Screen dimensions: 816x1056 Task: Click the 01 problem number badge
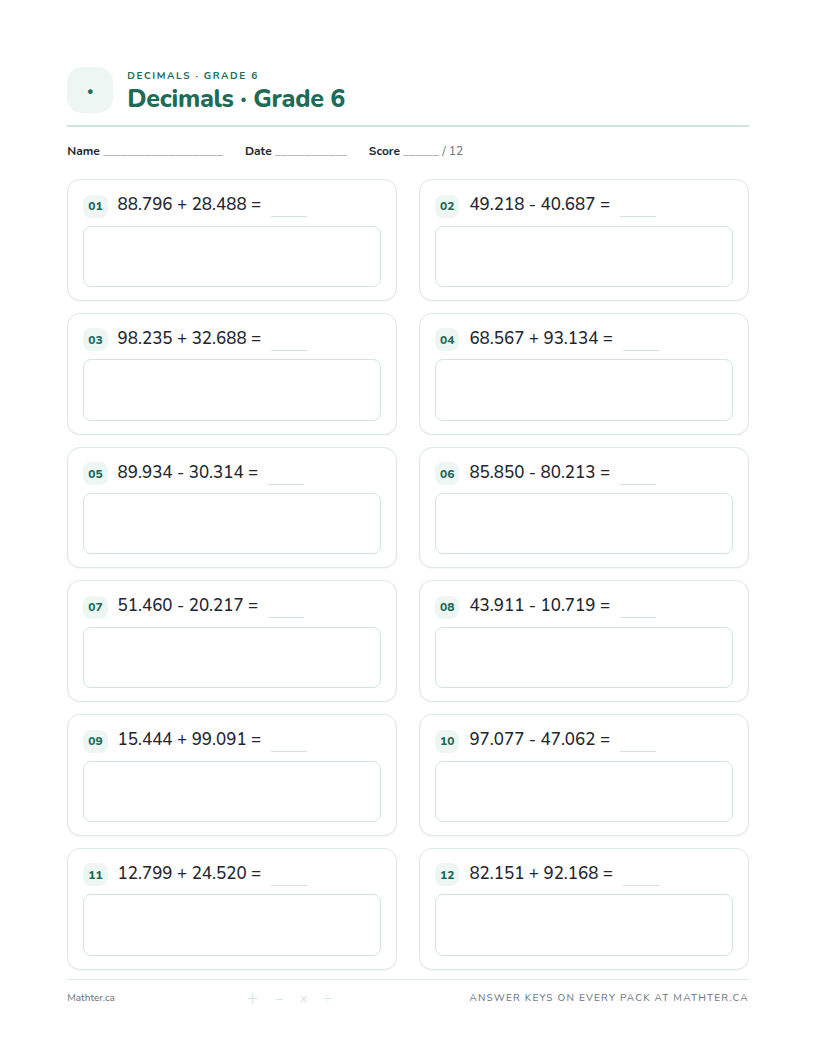96,205
